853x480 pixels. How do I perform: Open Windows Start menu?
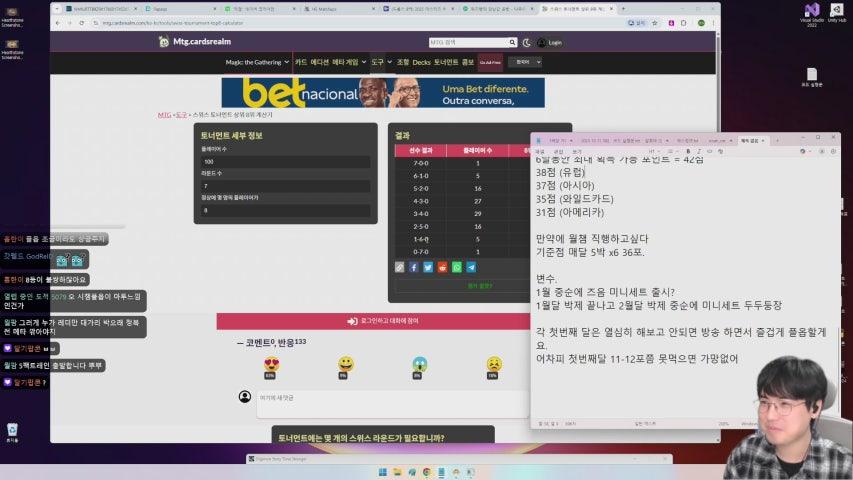[382, 472]
